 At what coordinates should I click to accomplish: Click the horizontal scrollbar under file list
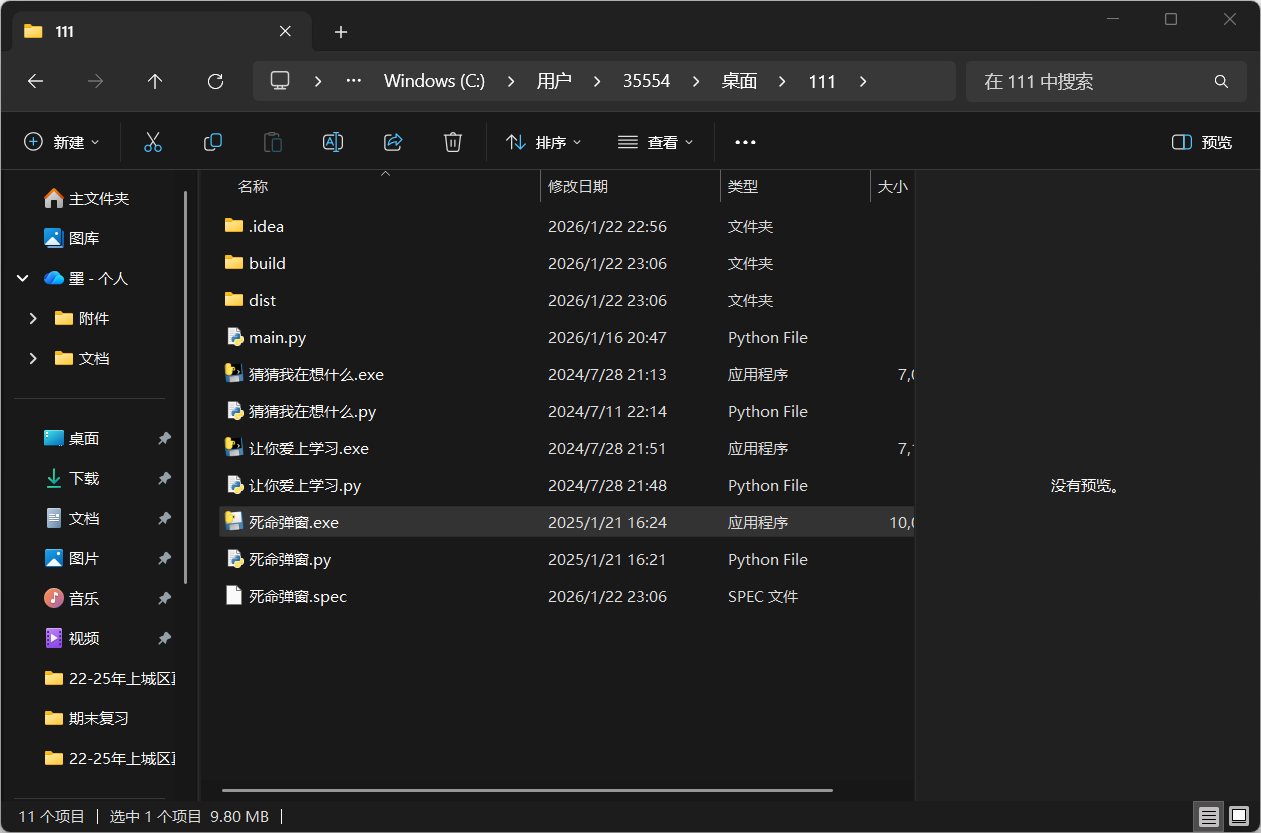[527, 790]
